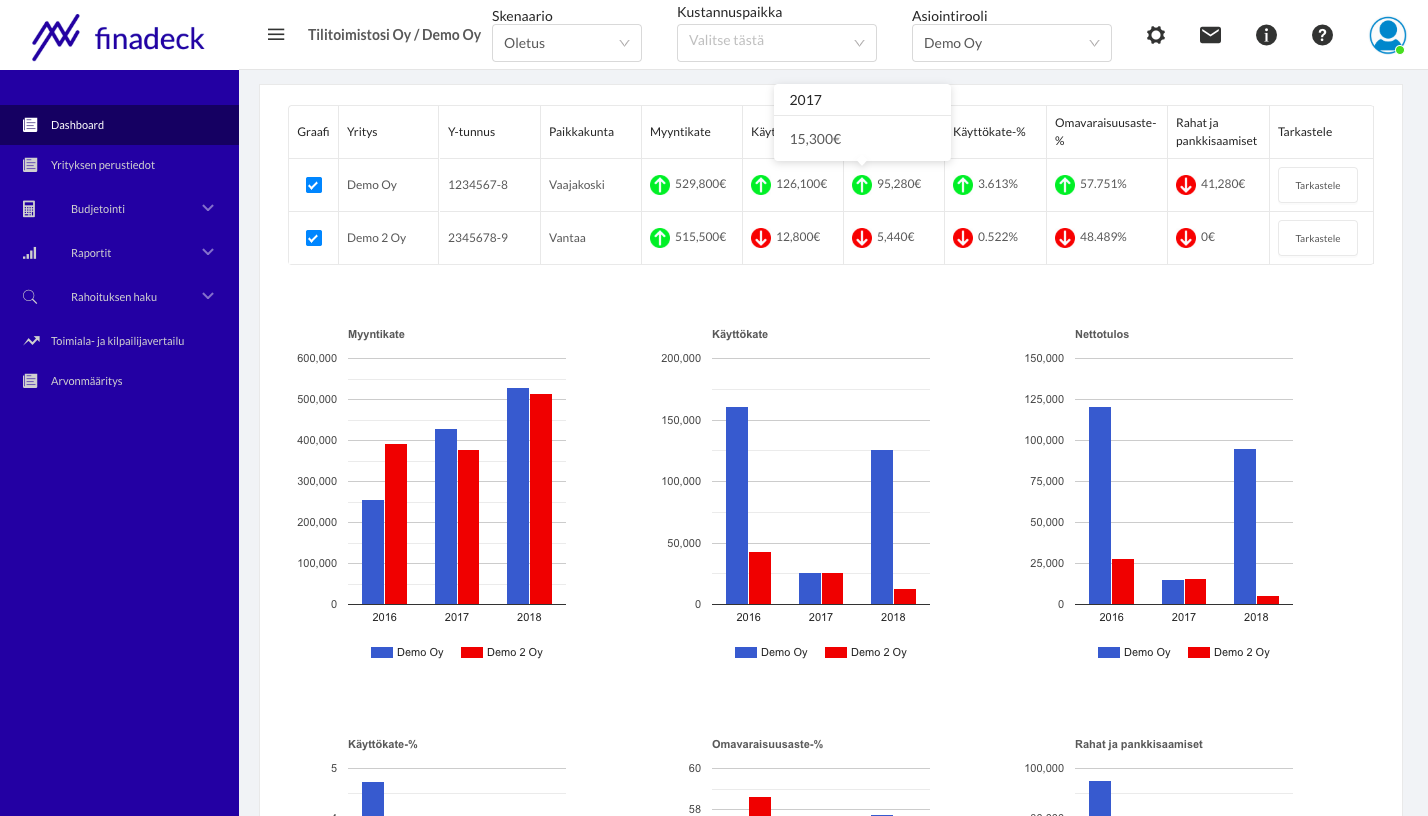Image resolution: width=1428 pixels, height=816 pixels.
Task: Click the Omavaraisuusaste-% column header
Action: (1105, 132)
